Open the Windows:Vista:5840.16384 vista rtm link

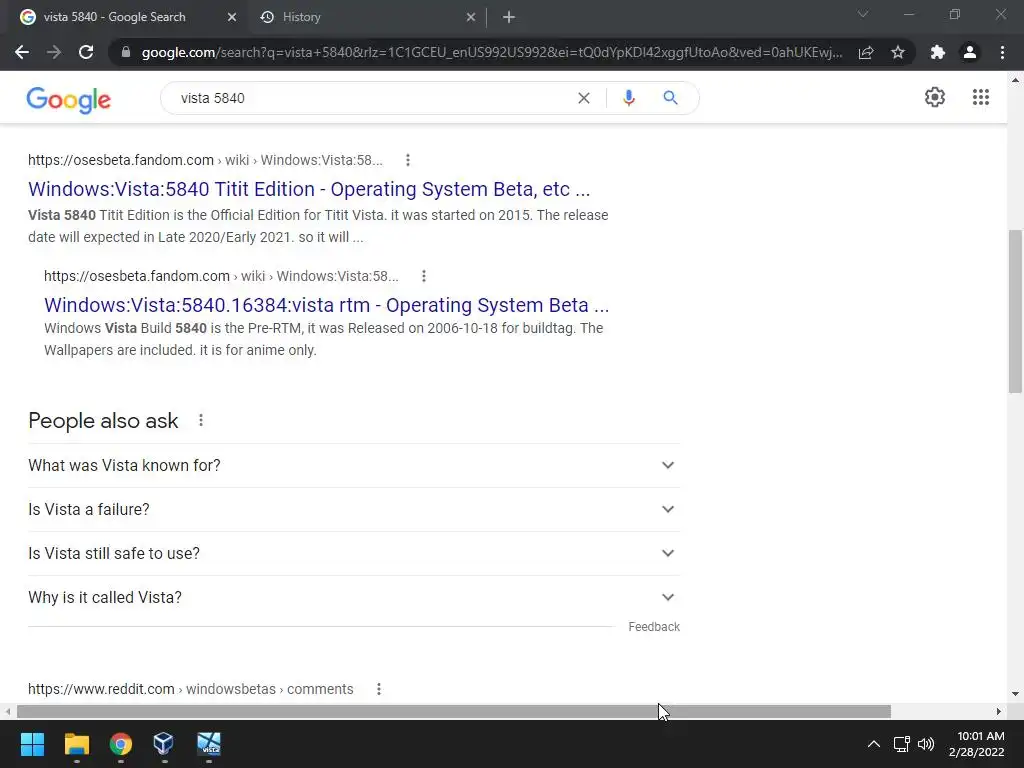pos(327,305)
